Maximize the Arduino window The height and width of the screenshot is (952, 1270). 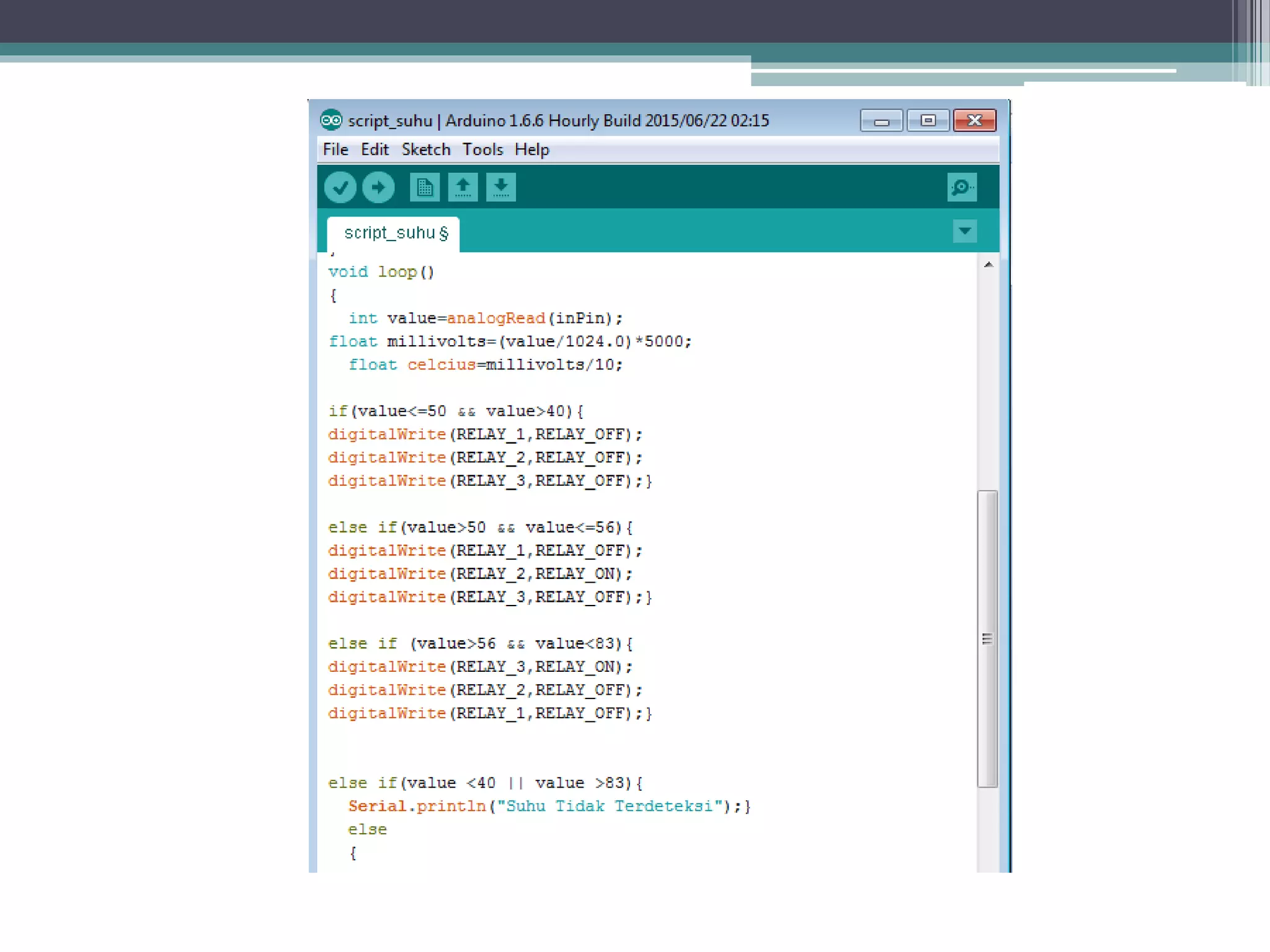(928, 120)
